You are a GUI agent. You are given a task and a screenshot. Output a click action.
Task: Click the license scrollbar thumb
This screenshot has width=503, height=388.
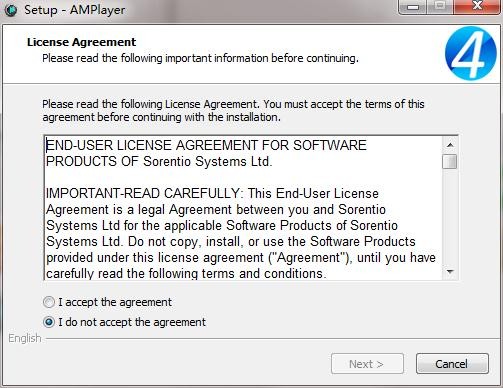[450, 162]
